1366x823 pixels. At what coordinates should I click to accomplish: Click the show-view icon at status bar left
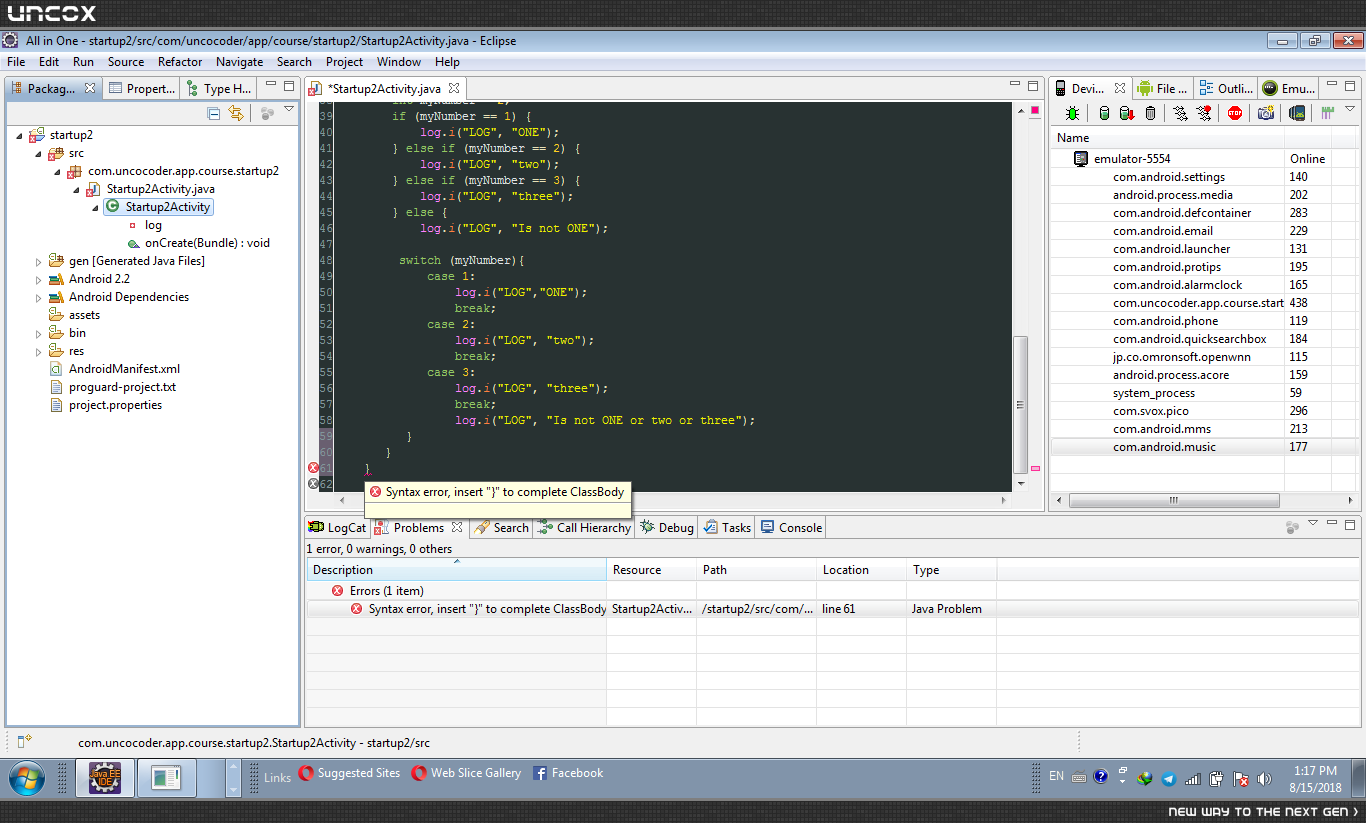coord(24,741)
